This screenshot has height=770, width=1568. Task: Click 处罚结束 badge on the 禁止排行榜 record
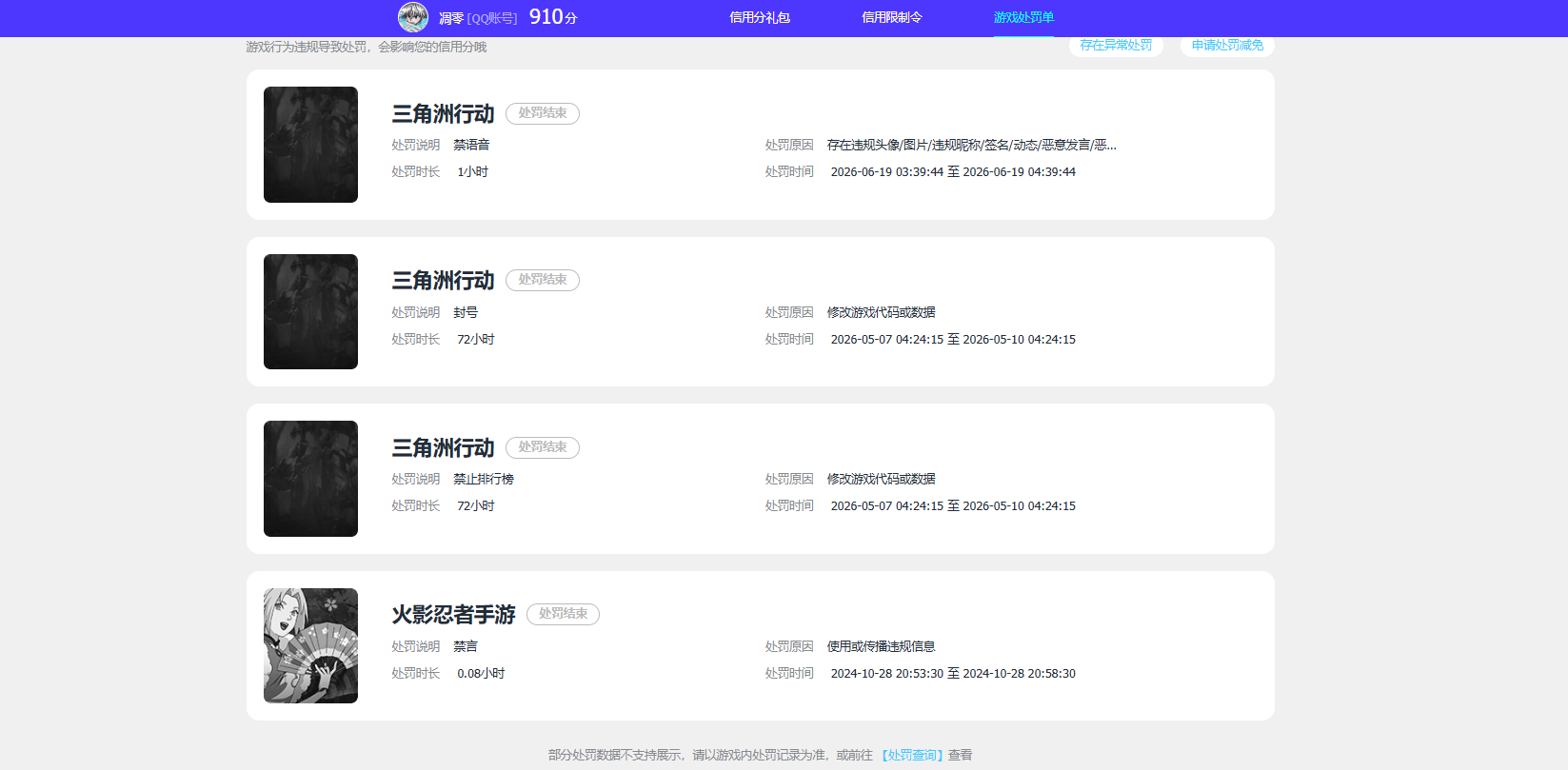[x=543, y=447]
